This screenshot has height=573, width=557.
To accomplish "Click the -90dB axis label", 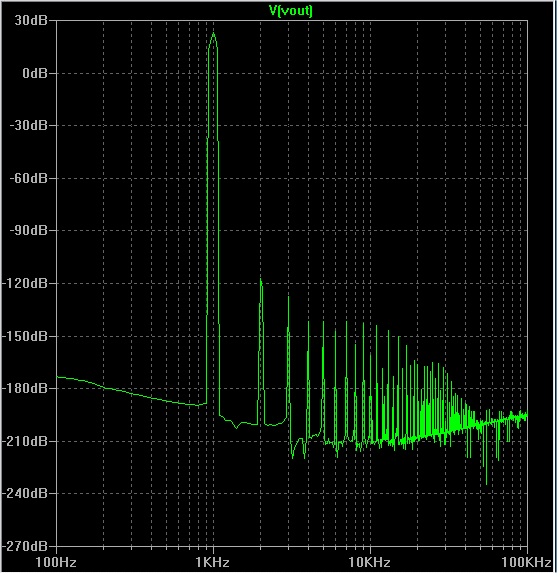I will coord(29,231).
